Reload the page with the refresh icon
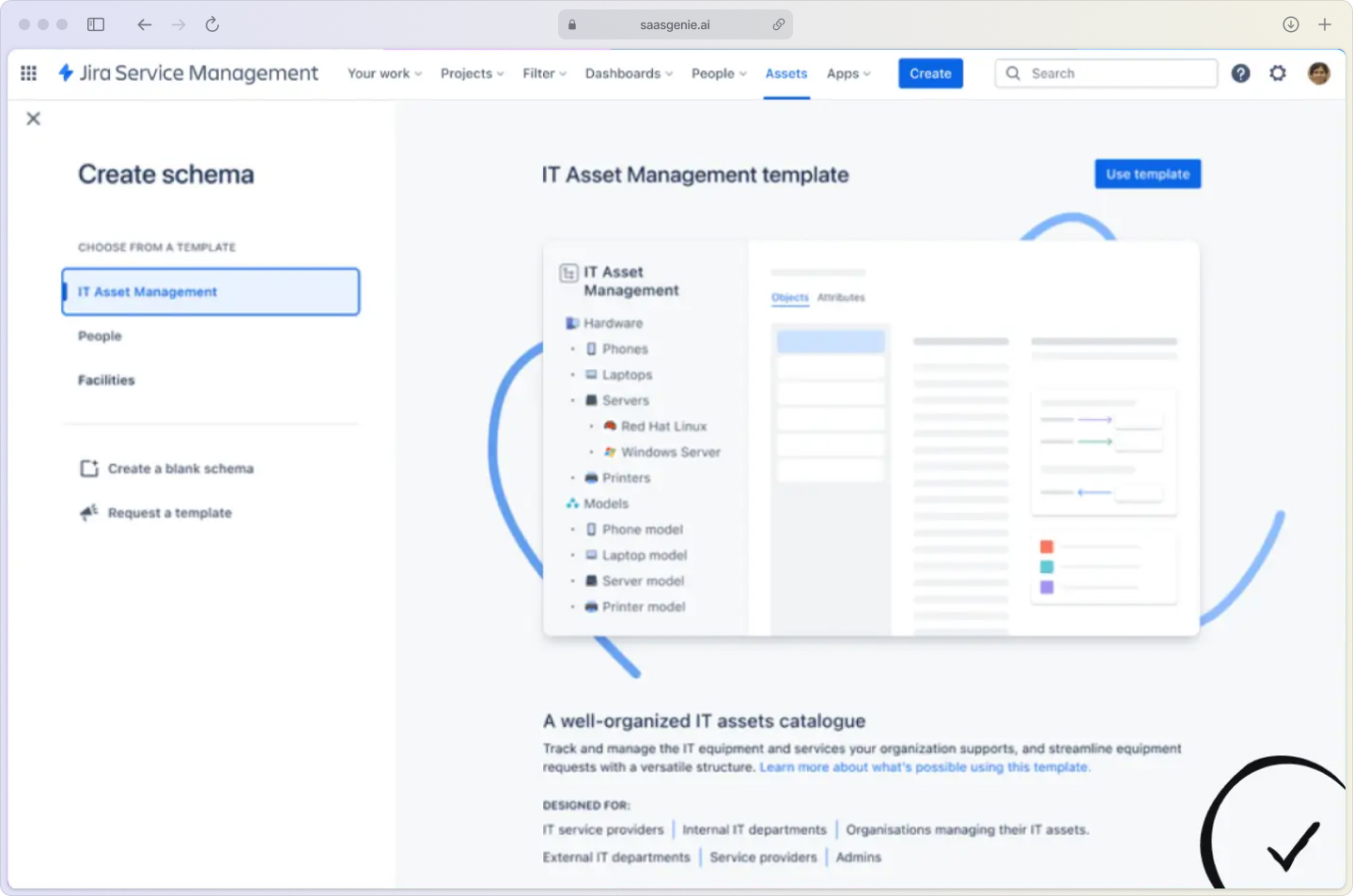The width and height of the screenshot is (1353, 896). coord(212,24)
